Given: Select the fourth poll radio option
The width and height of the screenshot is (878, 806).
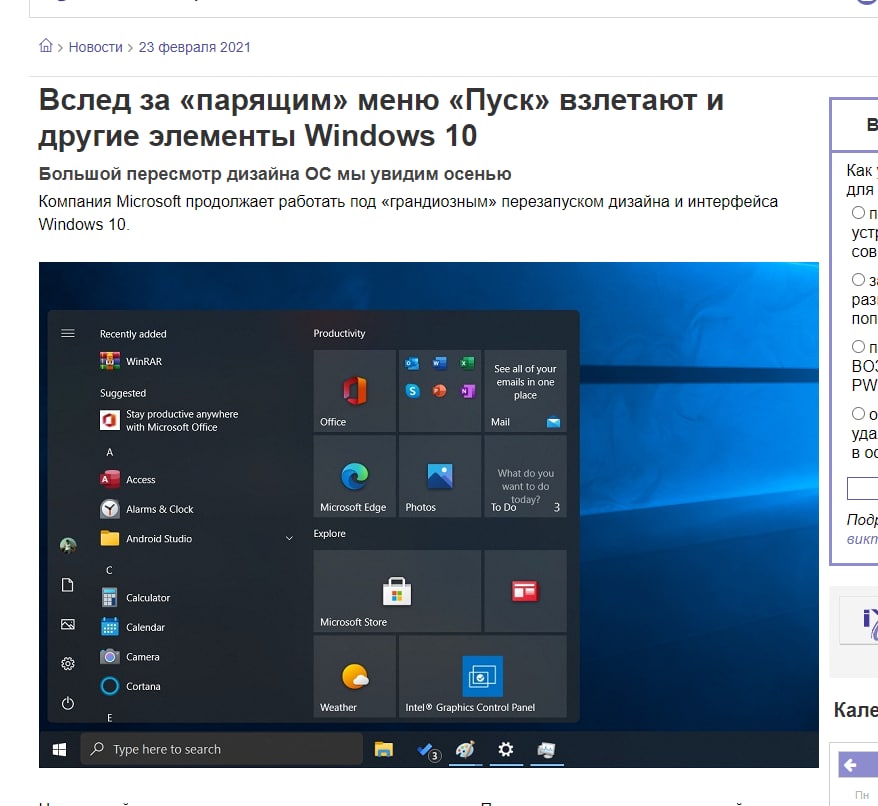Looking at the screenshot, I should click(858, 414).
